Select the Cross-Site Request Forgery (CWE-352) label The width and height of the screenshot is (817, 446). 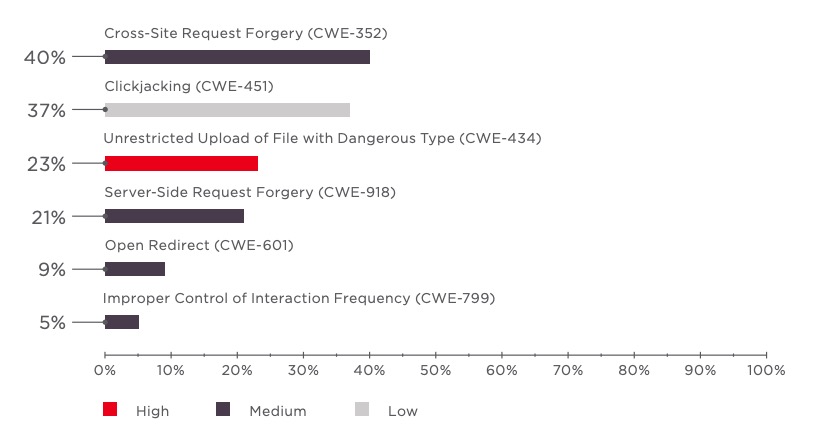(x=246, y=33)
